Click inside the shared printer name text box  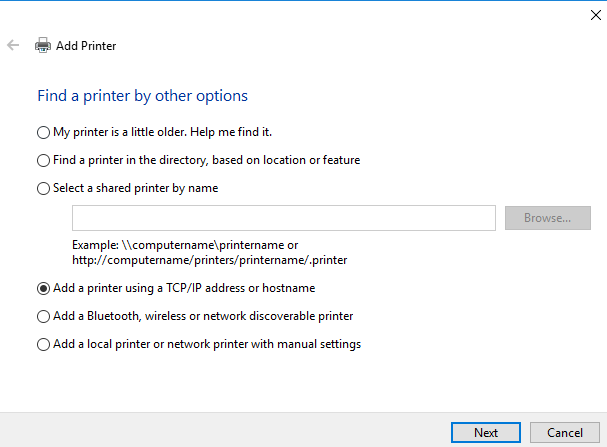(x=284, y=218)
